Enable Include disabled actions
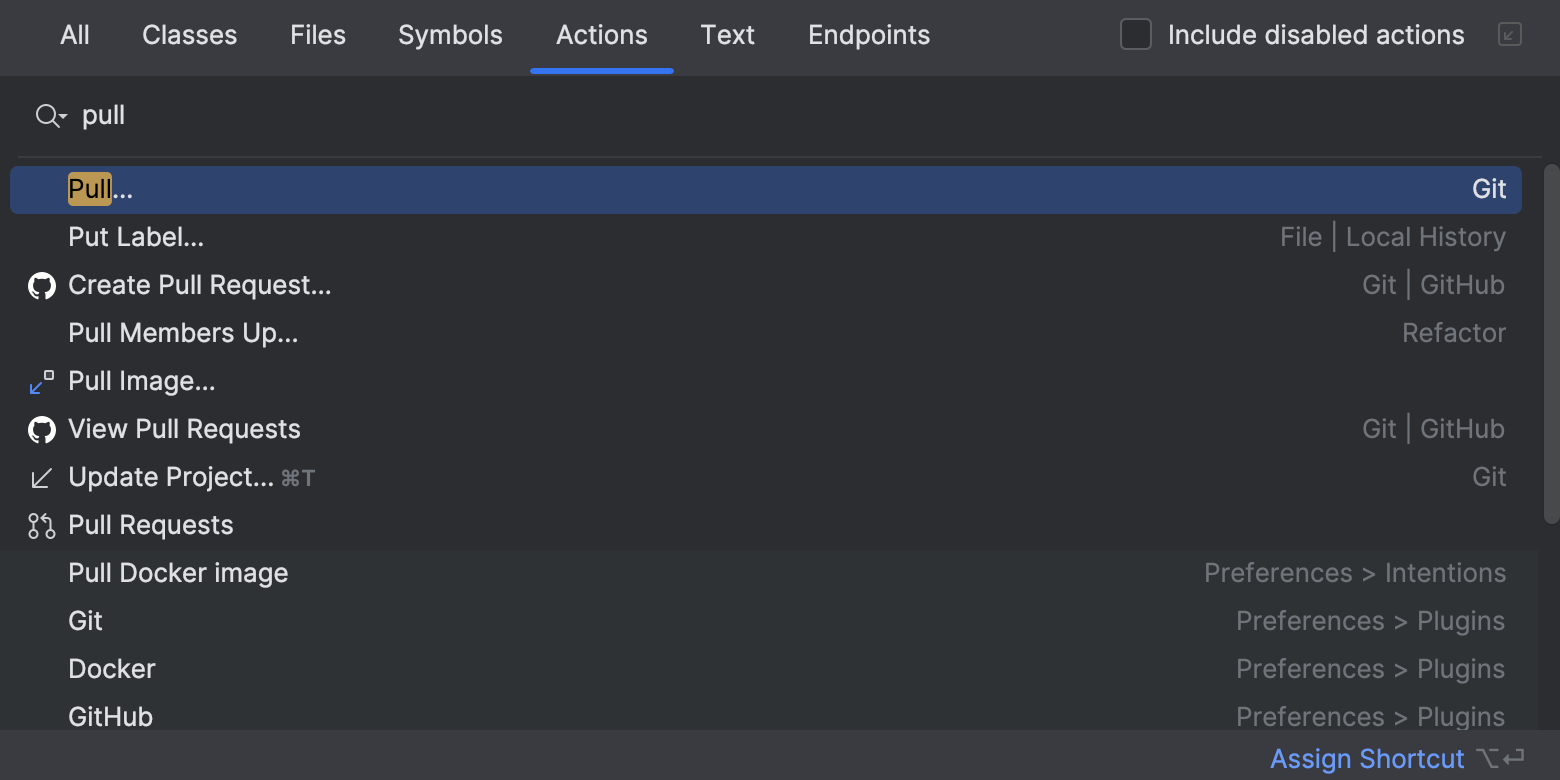The height and width of the screenshot is (780, 1560). point(1135,33)
